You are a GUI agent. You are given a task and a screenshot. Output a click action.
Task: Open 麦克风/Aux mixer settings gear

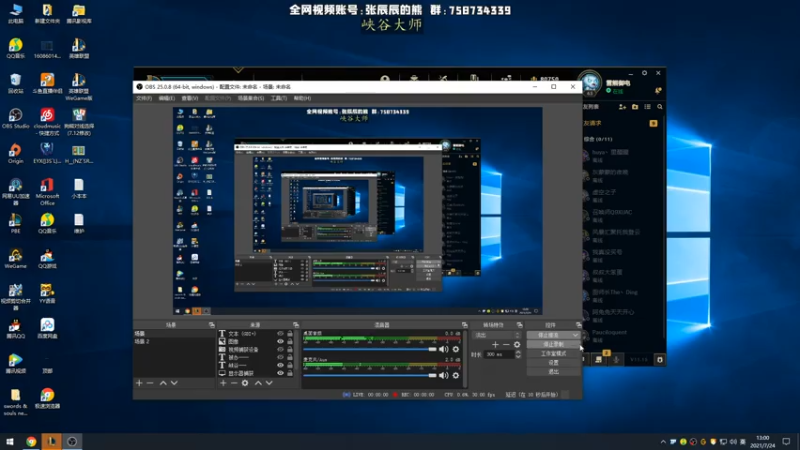coord(456,376)
